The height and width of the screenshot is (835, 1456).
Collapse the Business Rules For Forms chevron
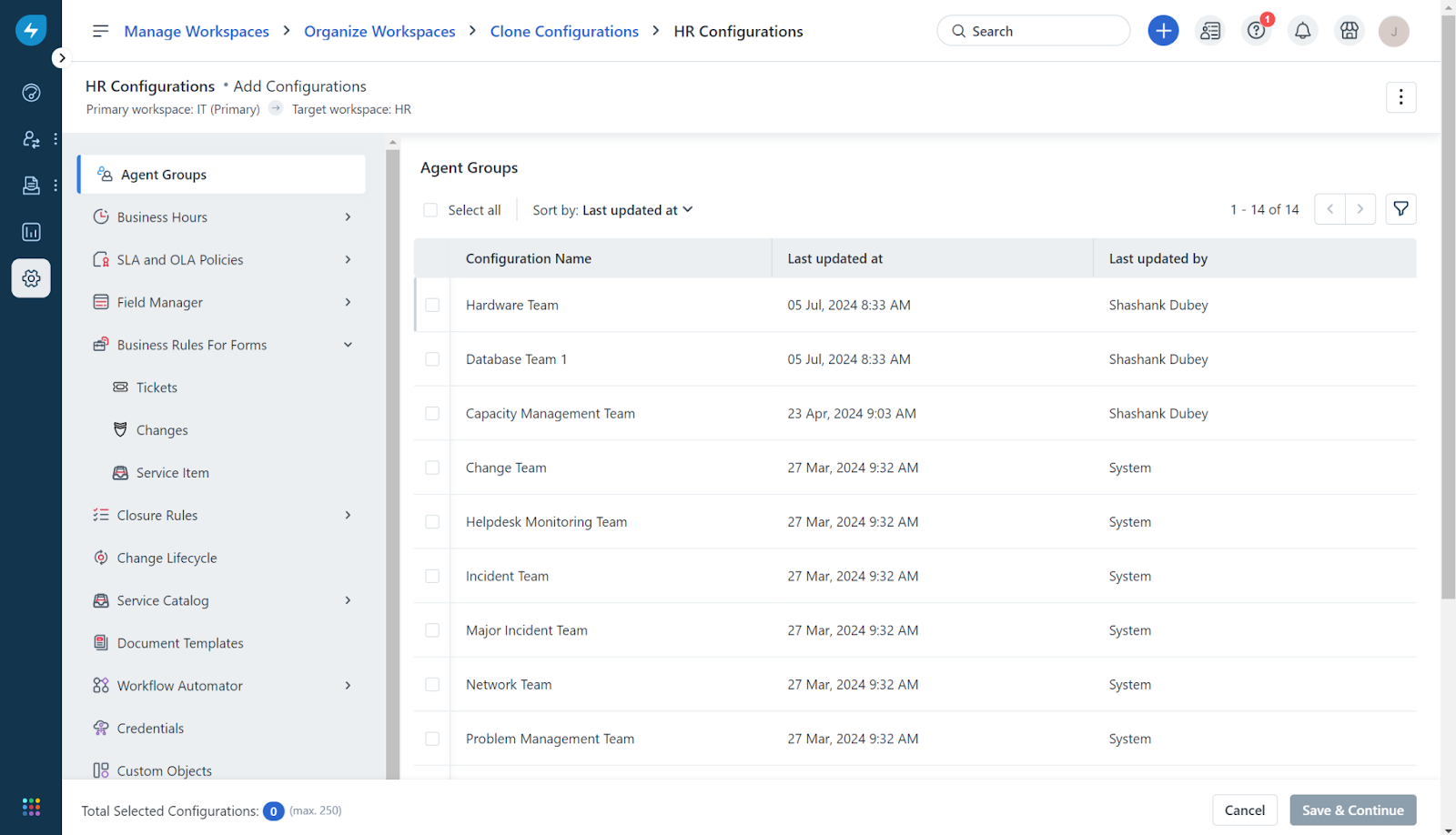[348, 345]
